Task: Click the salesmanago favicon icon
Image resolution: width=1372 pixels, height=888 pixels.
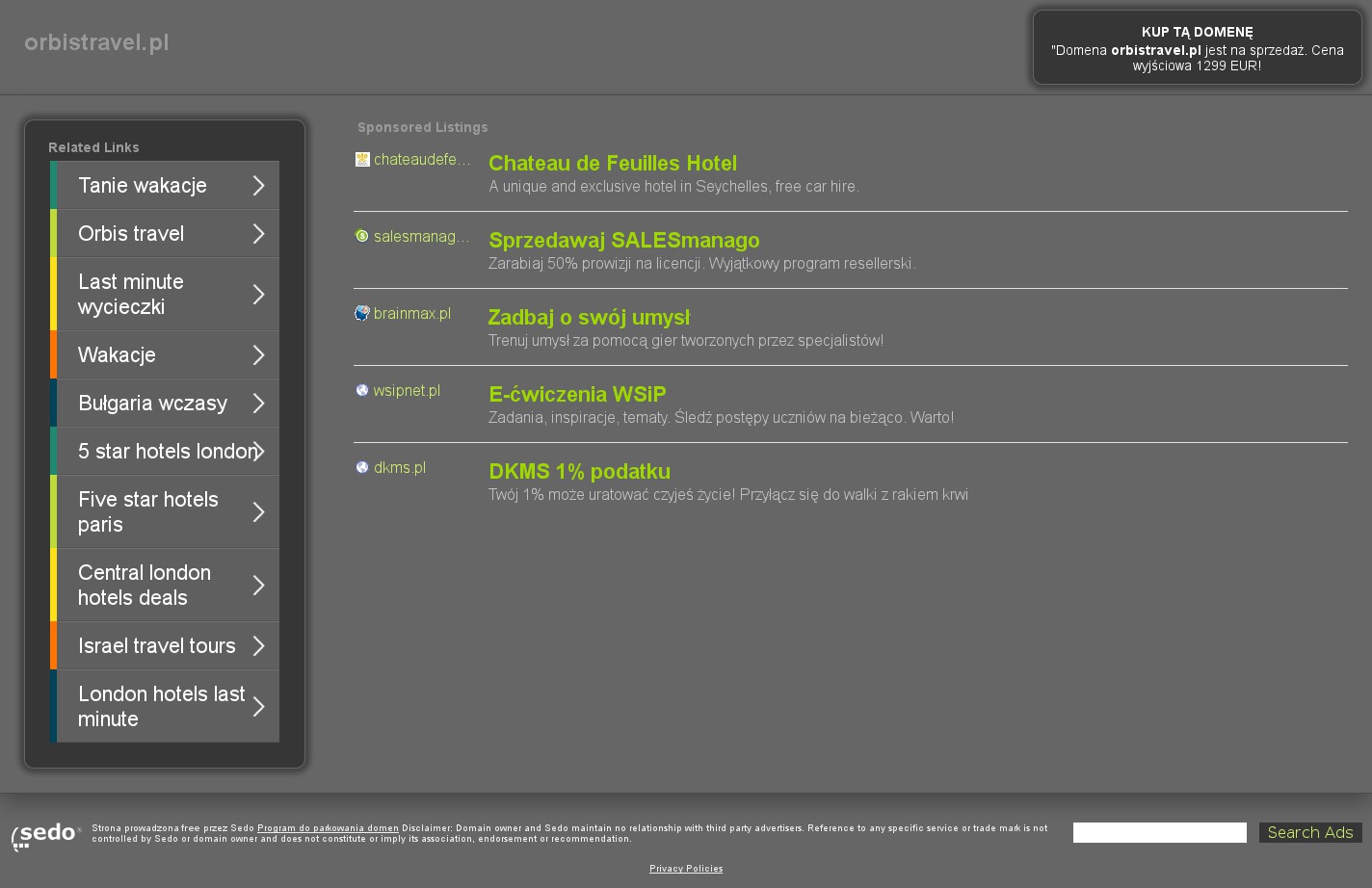Action: 362,236
